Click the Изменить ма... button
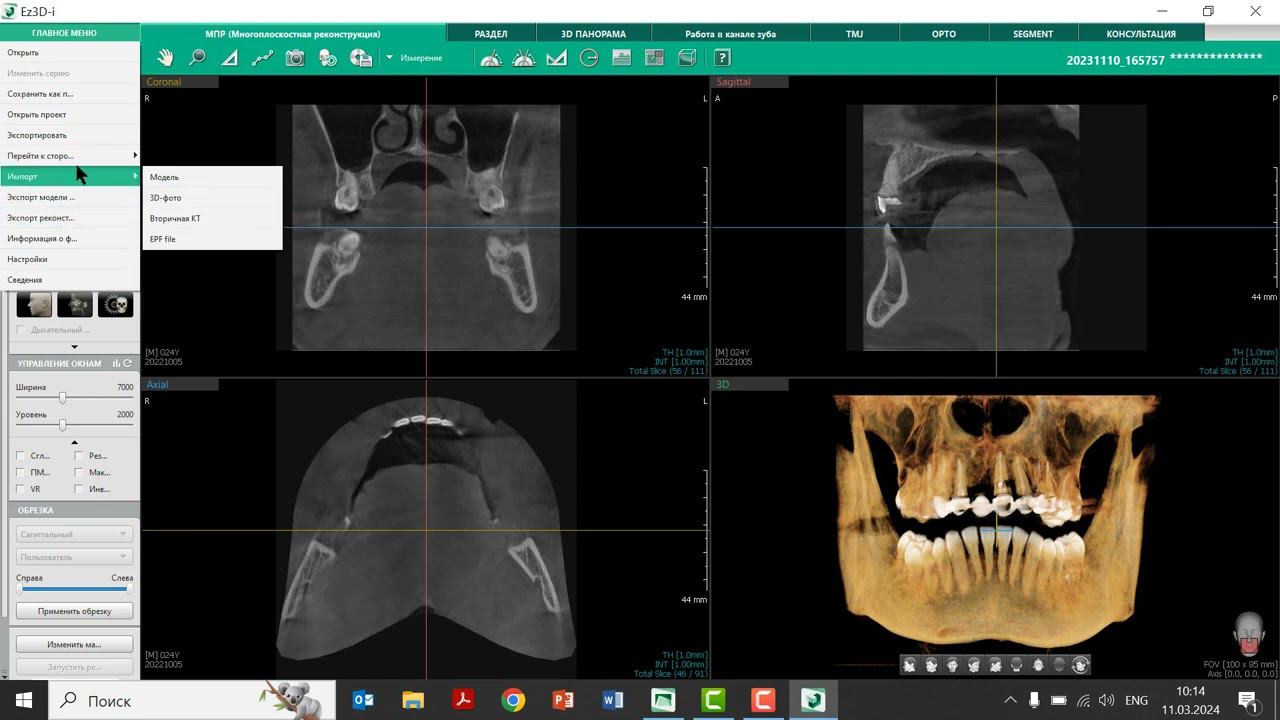 coord(74,644)
